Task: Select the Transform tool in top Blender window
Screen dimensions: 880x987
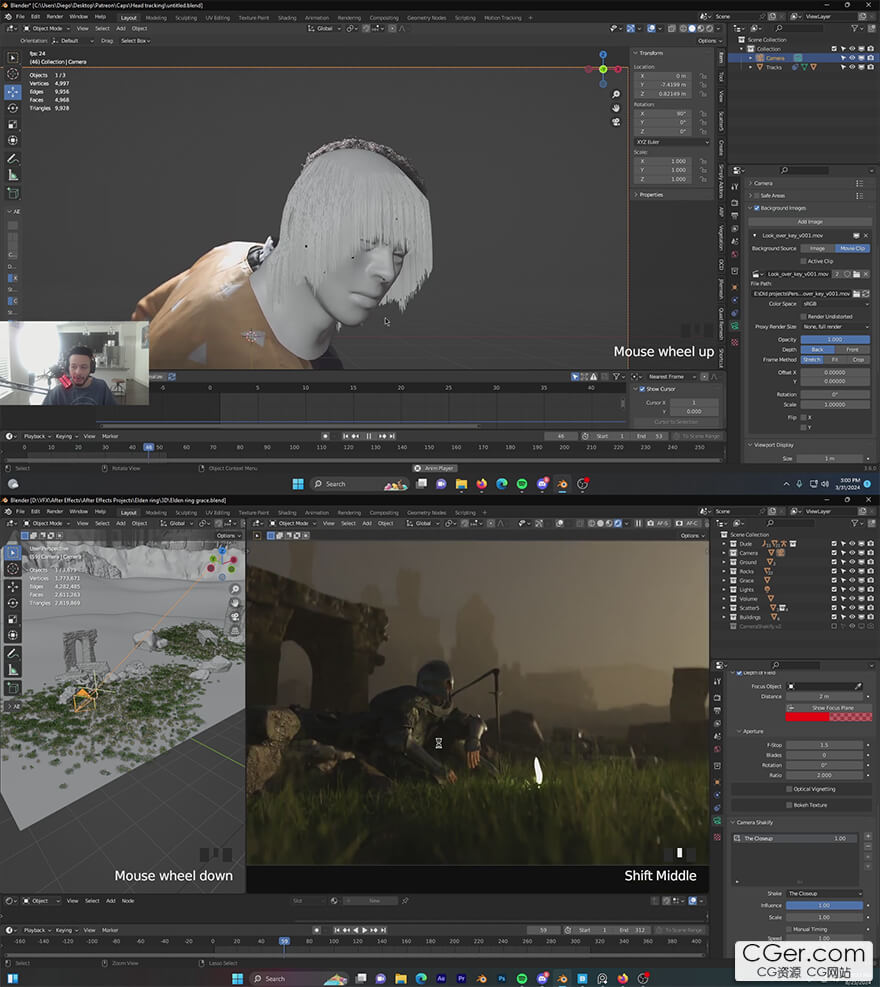Action: pyautogui.click(x=13, y=140)
